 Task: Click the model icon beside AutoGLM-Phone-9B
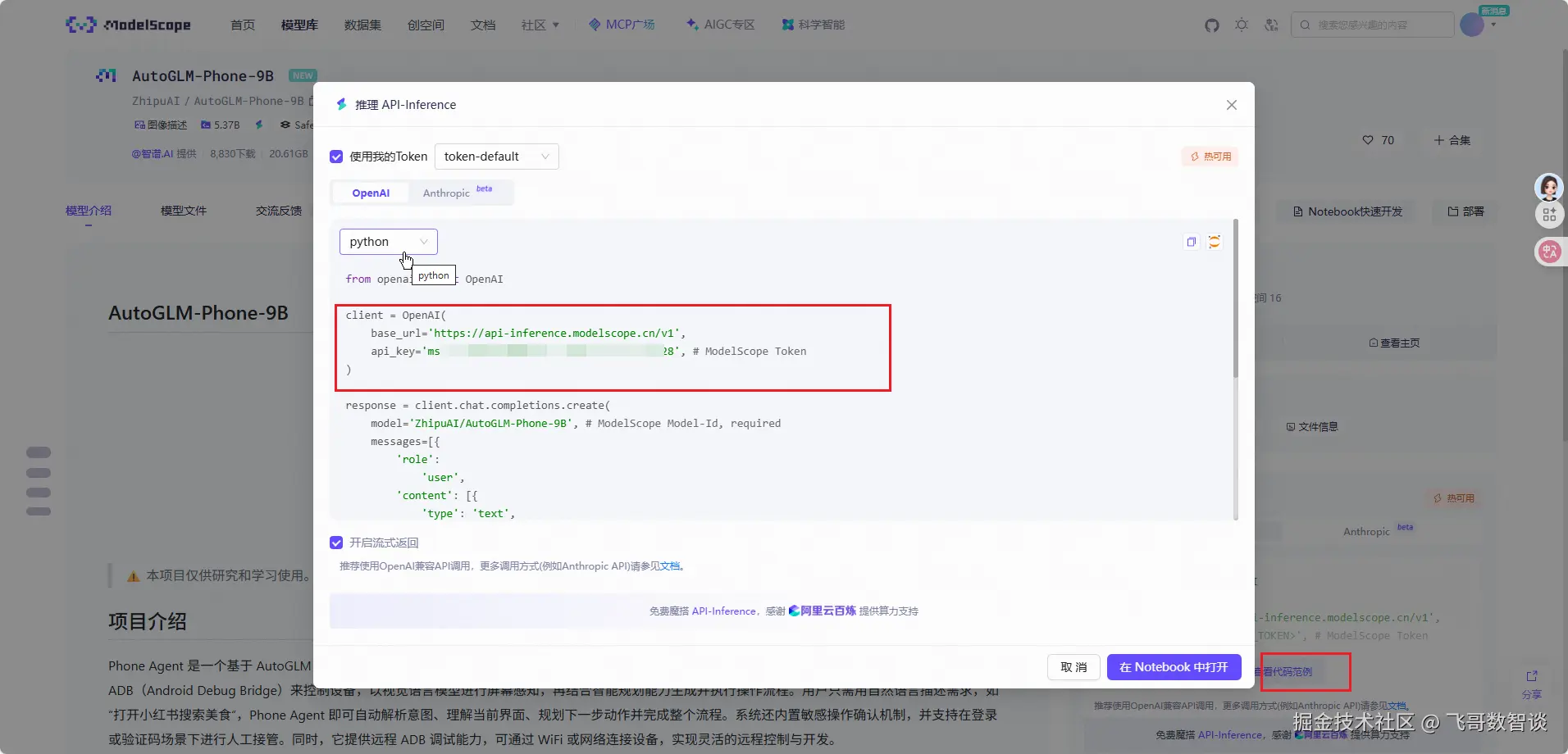click(106, 75)
